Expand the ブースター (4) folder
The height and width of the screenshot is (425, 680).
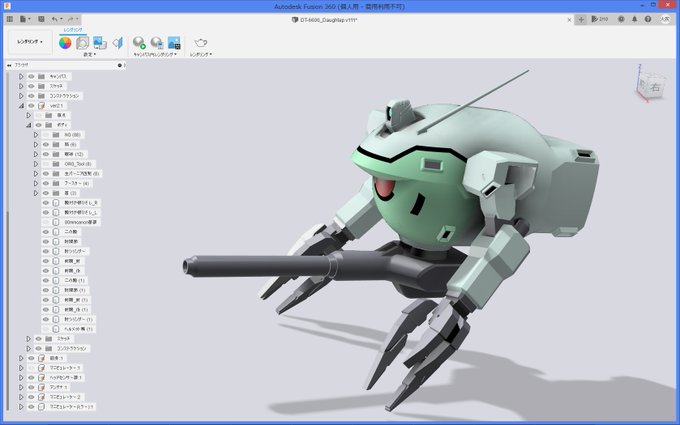click(36, 183)
